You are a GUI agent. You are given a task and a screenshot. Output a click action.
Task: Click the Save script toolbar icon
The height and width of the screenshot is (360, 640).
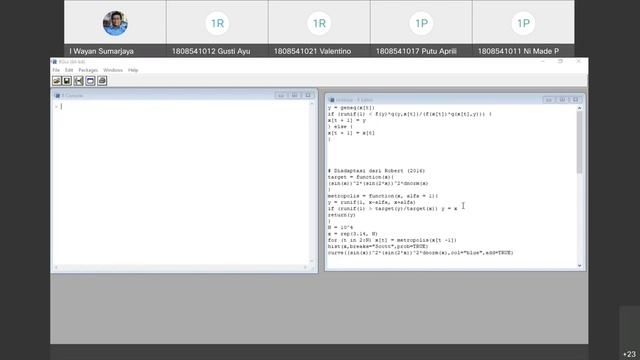point(67,81)
